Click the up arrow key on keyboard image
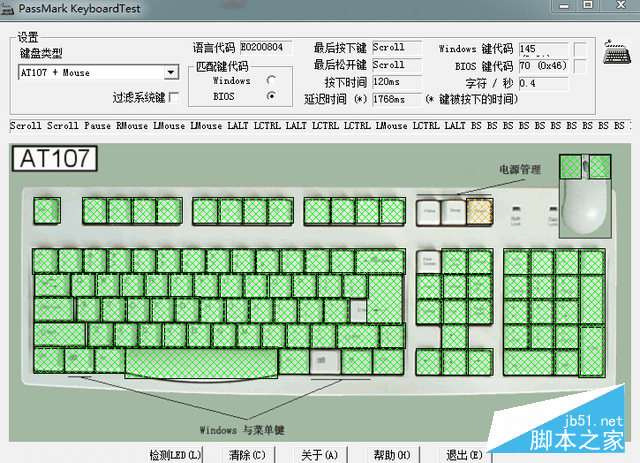The width and height of the screenshot is (640, 463). point(454,337)
